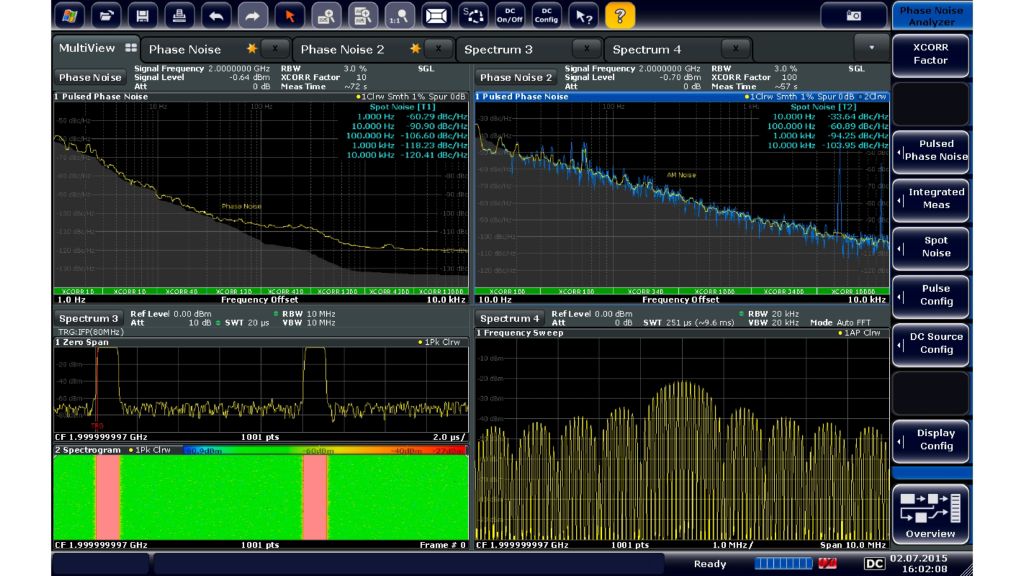Expand the Pulsed Phase Noise softkey submenu
The height and width of the screenshot is (576, 1024).
(x=930, y=150)
